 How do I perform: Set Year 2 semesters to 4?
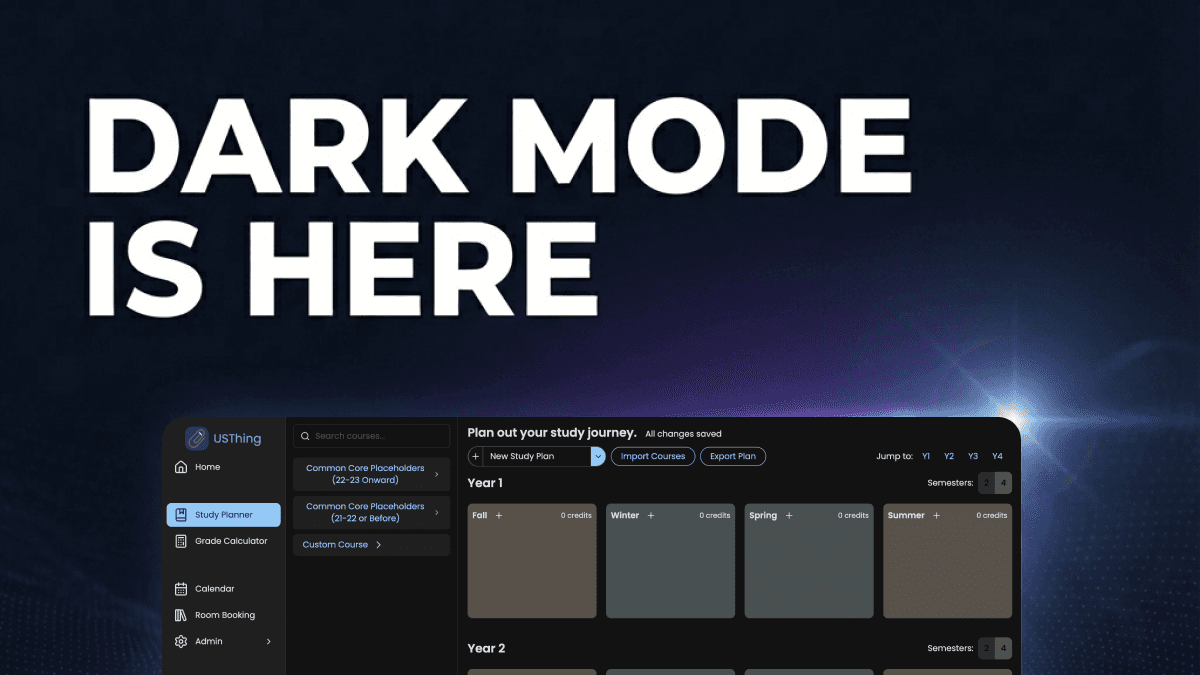click(x=1003, y=648)
